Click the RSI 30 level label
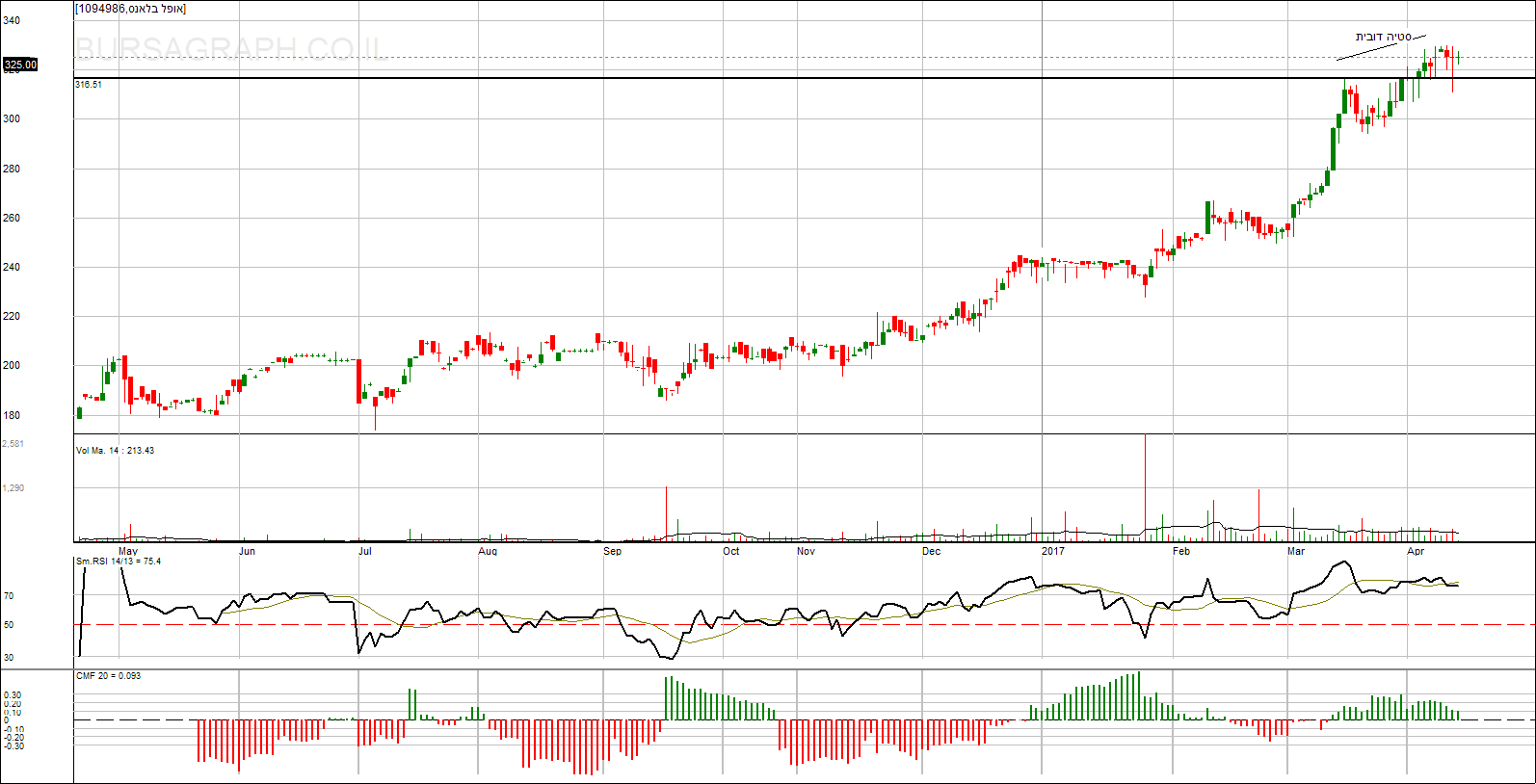Image resolution: width=1536 pixels, height=784 pixels. (x=9, y=658)
